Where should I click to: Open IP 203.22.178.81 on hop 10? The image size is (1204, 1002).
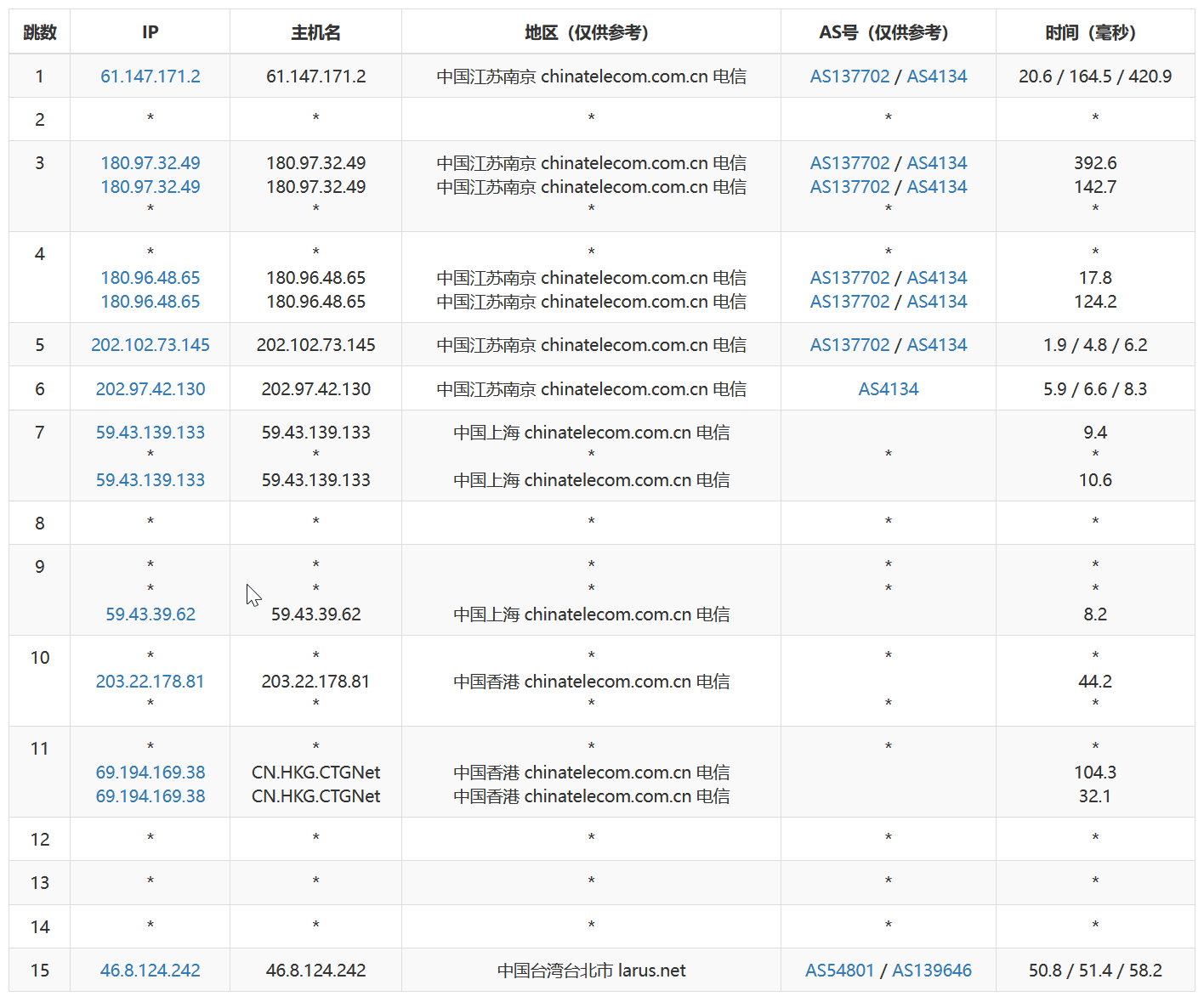click(150, 681)
